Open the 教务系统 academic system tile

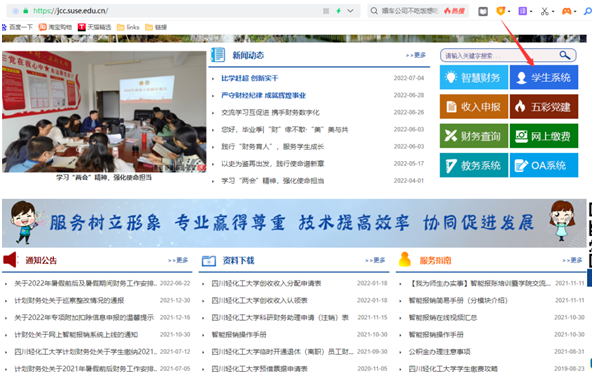[x=474, y=165]
